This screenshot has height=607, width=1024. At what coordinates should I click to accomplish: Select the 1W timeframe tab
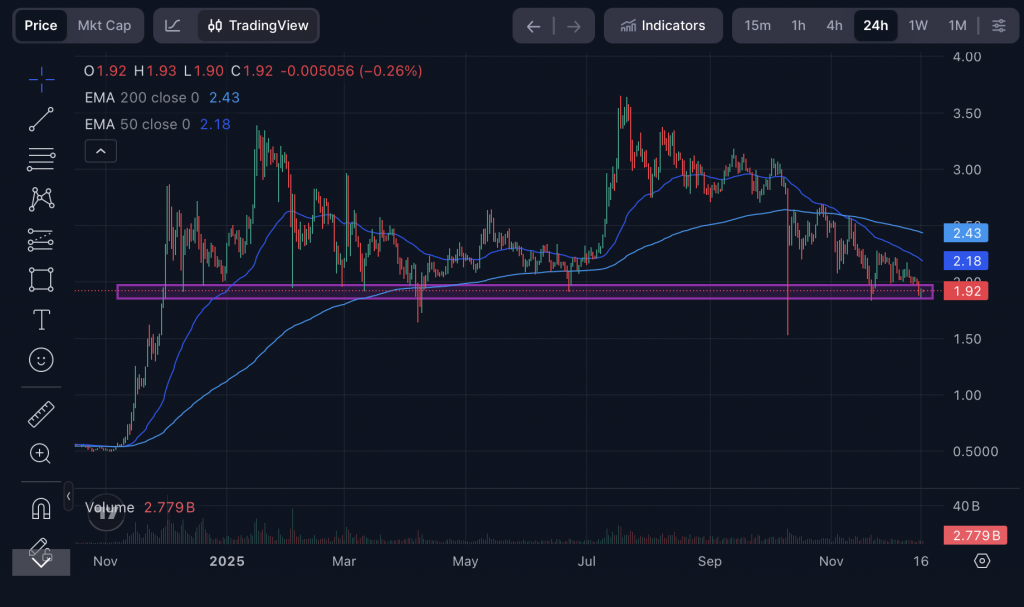point(918,26)
